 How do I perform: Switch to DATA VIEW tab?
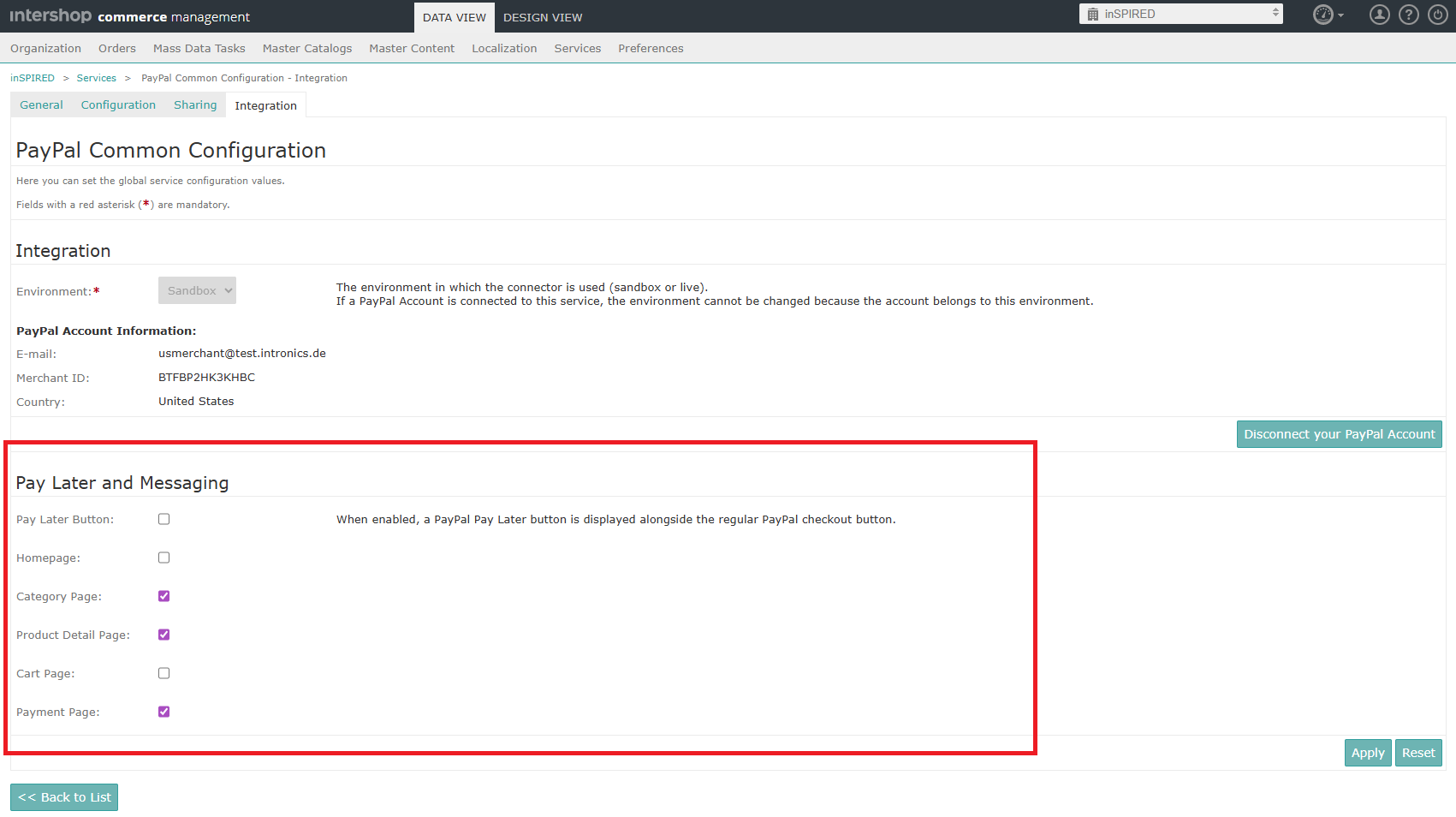pos(455,17)
